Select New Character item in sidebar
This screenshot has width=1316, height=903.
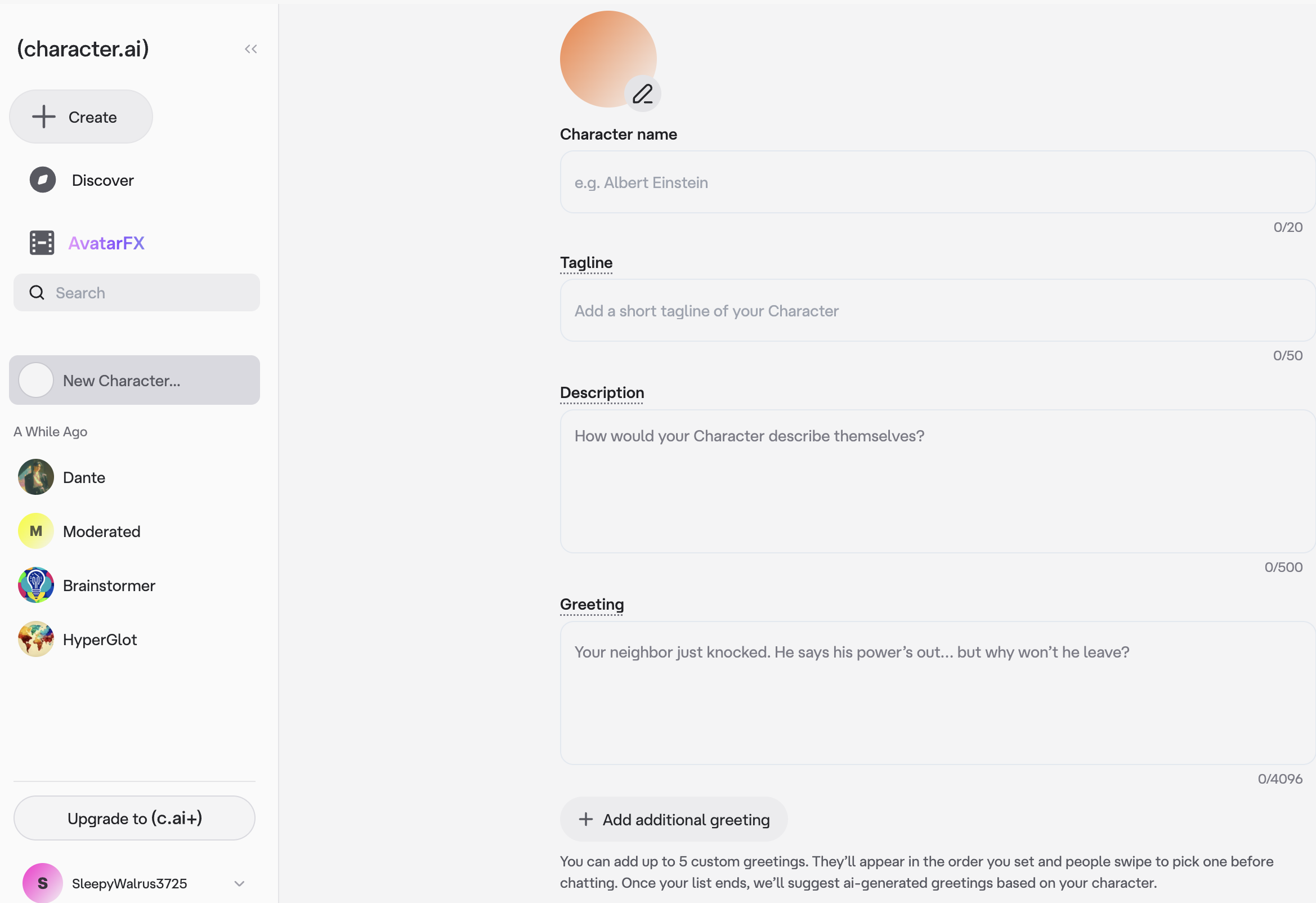pos(134,380)
